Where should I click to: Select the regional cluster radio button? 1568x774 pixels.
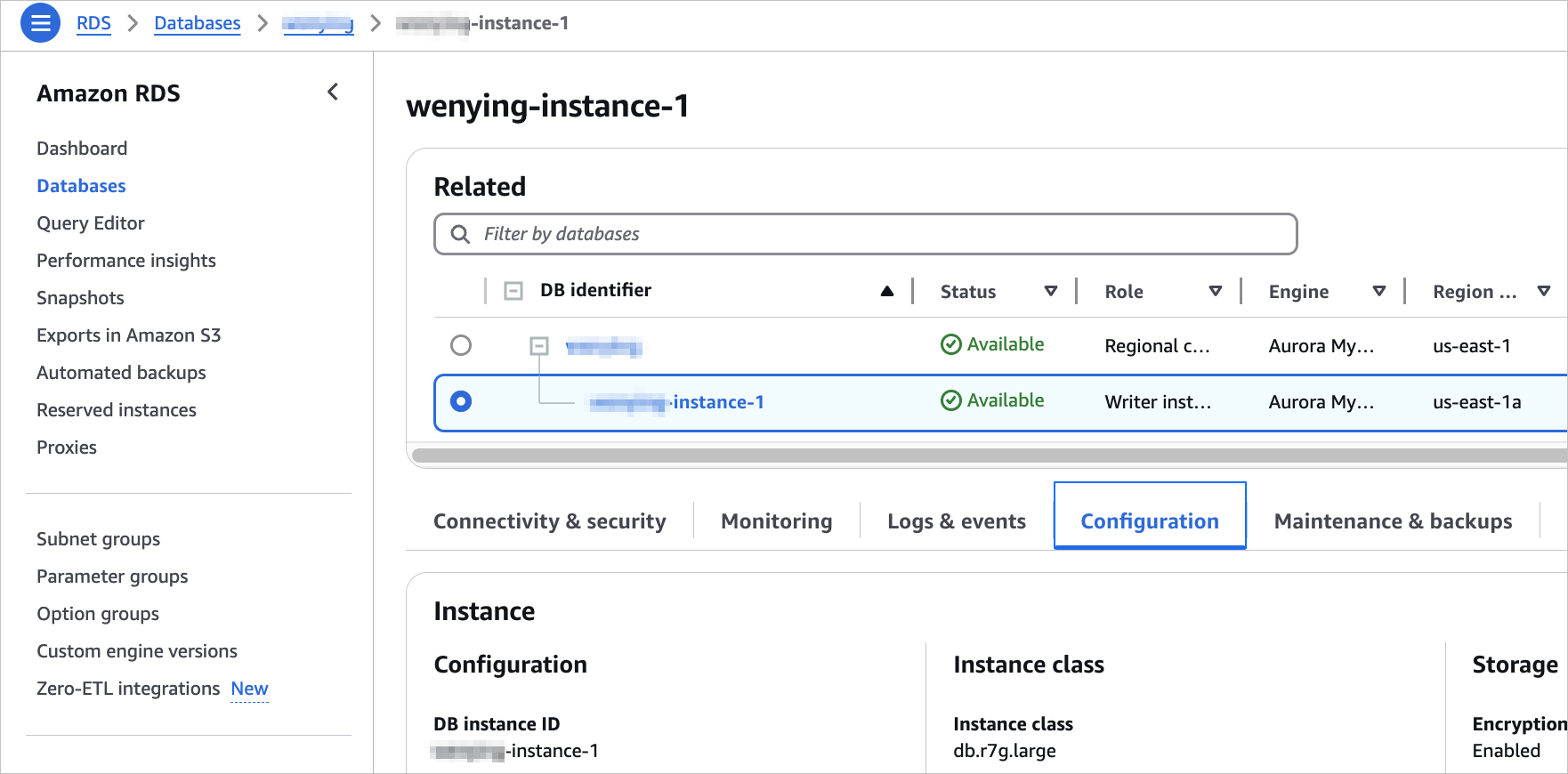(x=461, y=345)
